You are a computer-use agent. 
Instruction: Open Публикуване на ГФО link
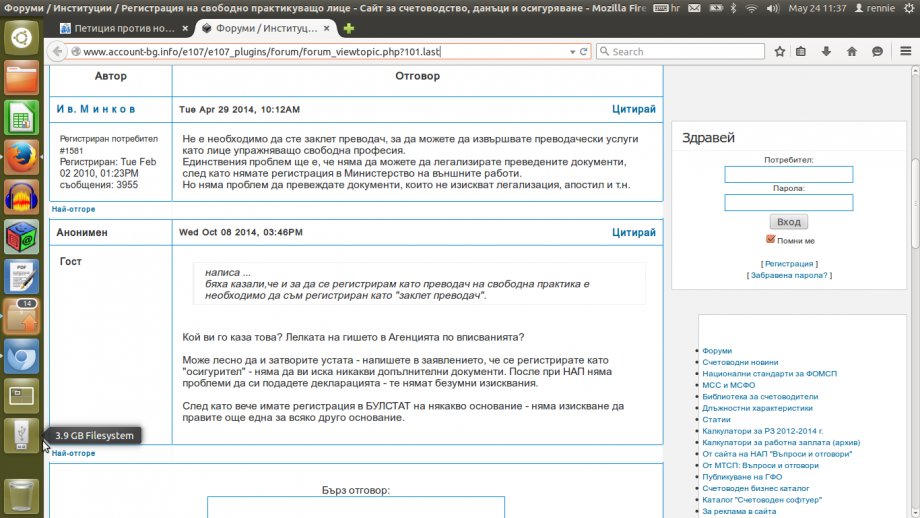pyautogui.click(x=742, y=477)
